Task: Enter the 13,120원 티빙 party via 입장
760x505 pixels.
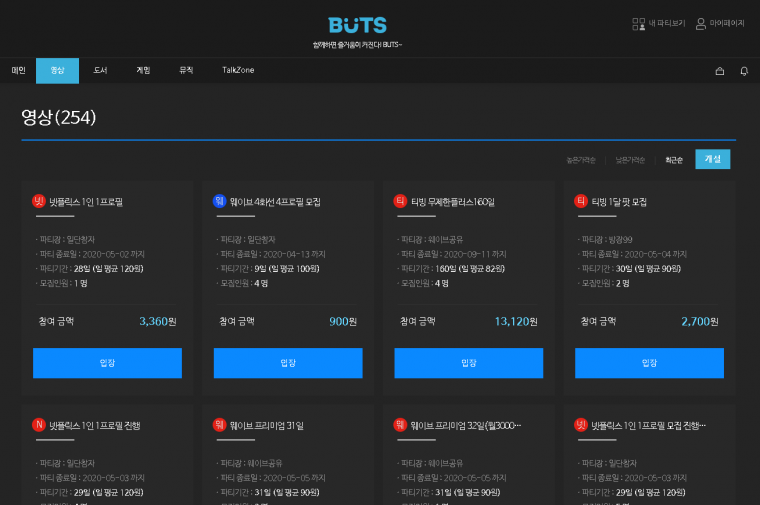Action: click(469, 363)
